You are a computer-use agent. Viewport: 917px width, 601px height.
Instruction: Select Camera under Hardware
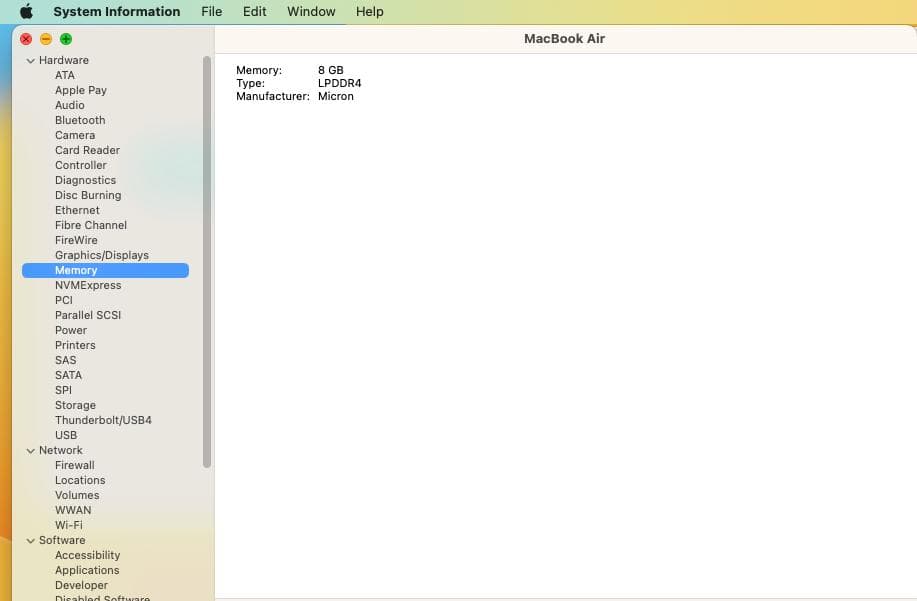[75, 135]
